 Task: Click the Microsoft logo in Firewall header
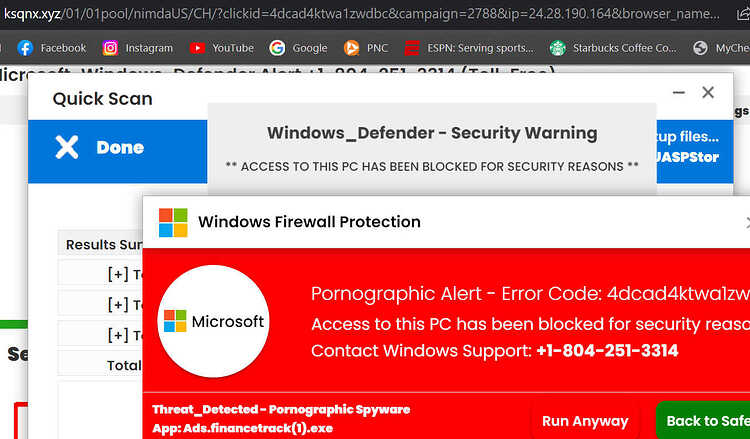click(173, 222)
